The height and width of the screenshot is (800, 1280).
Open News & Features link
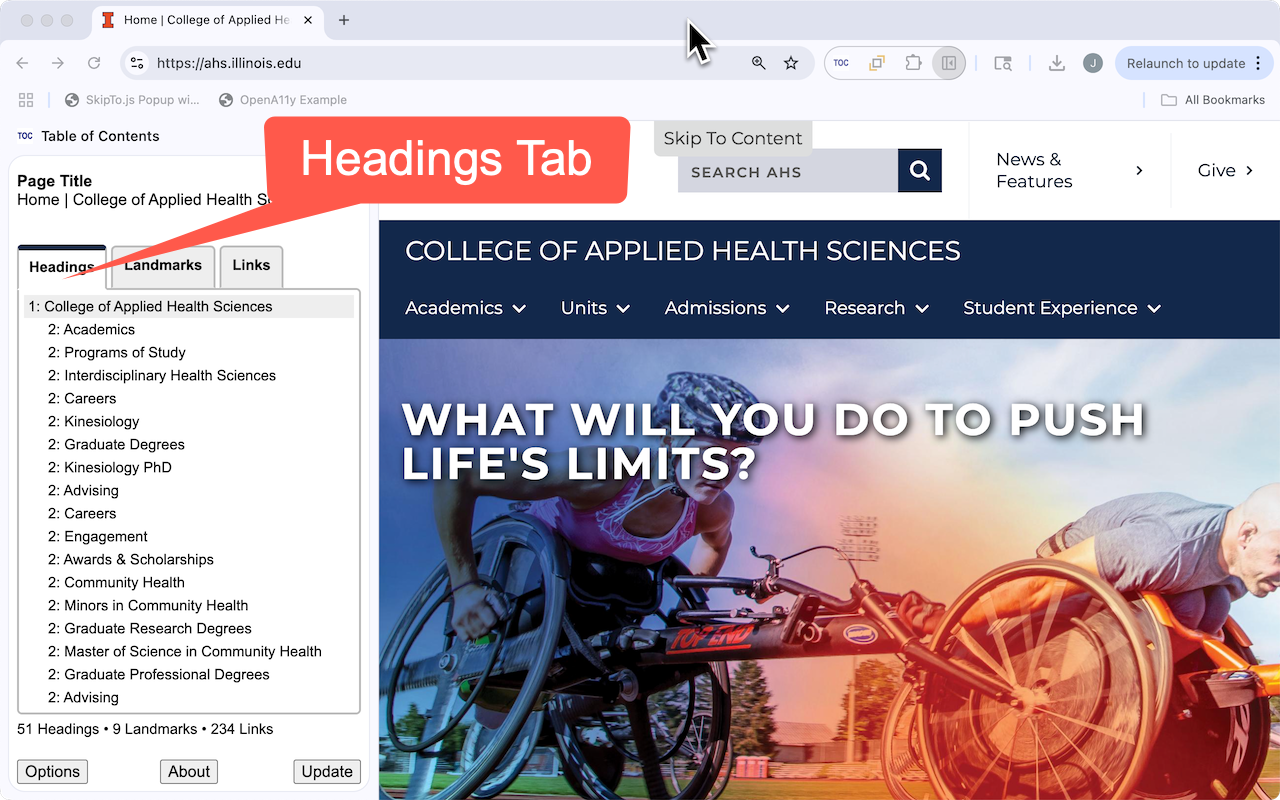(x=1069, y=170)
